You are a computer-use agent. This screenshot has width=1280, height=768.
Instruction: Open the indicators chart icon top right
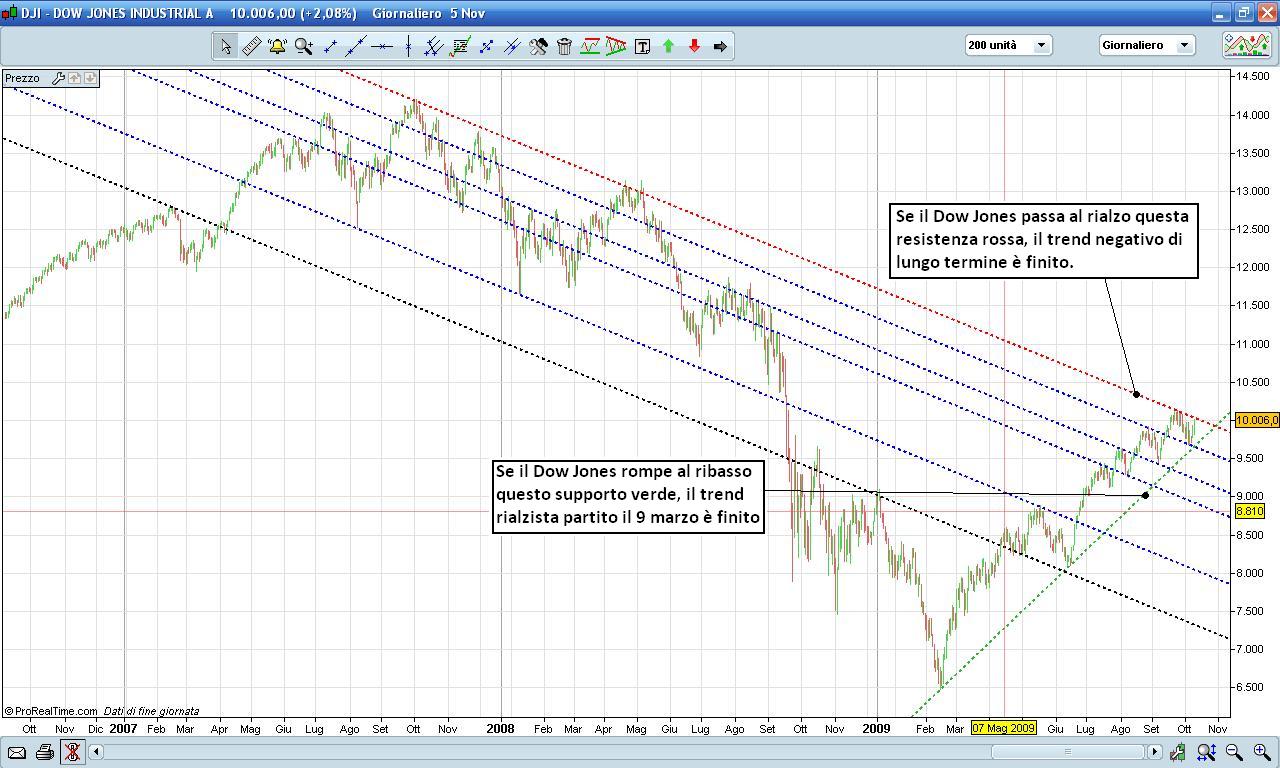point(1247,45)
